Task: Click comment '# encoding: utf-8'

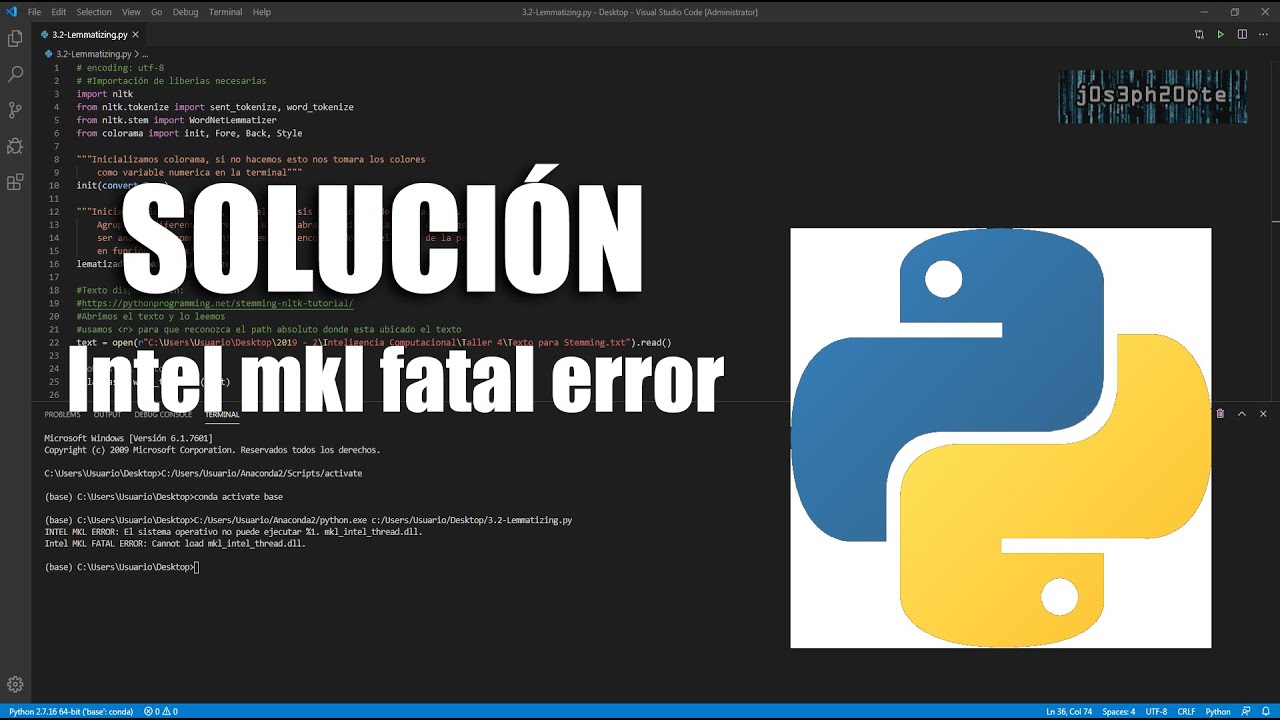Action: click(120, 68)
